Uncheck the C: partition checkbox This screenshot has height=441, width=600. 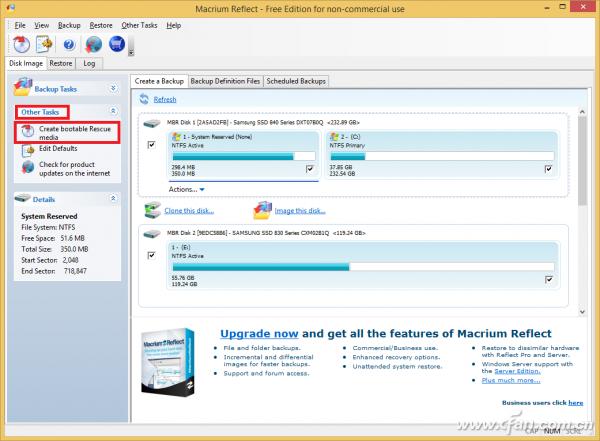tap(548, 168)
